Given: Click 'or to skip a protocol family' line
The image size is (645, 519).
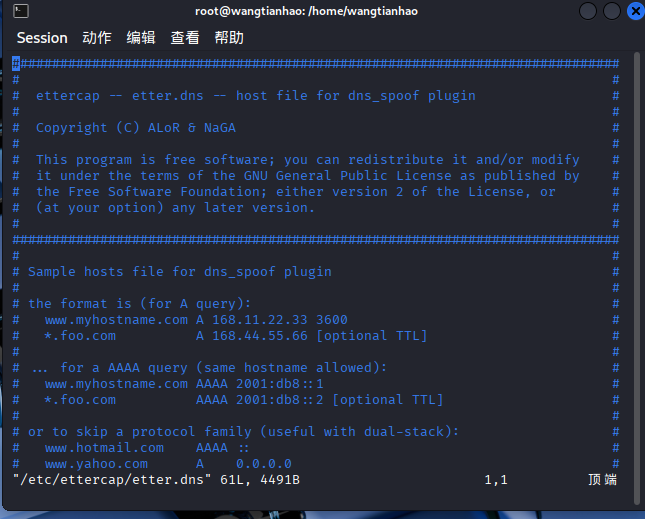Looking at the screenshot, I should click(x=243, y=432).
